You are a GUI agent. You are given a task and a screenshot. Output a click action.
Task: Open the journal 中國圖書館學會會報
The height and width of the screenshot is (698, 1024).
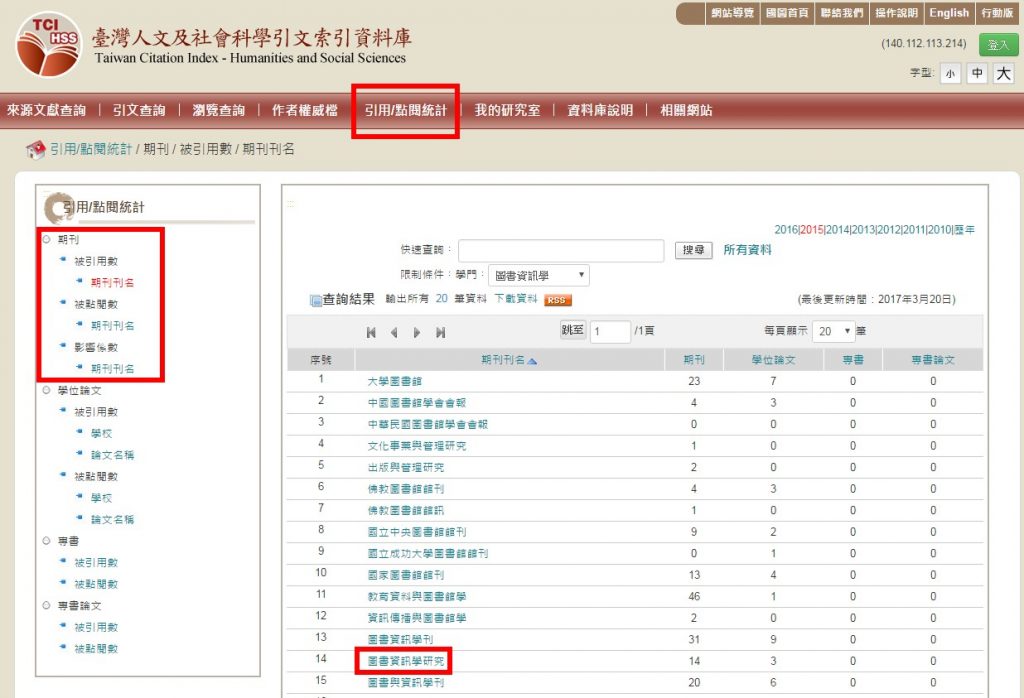click(417, 403)
